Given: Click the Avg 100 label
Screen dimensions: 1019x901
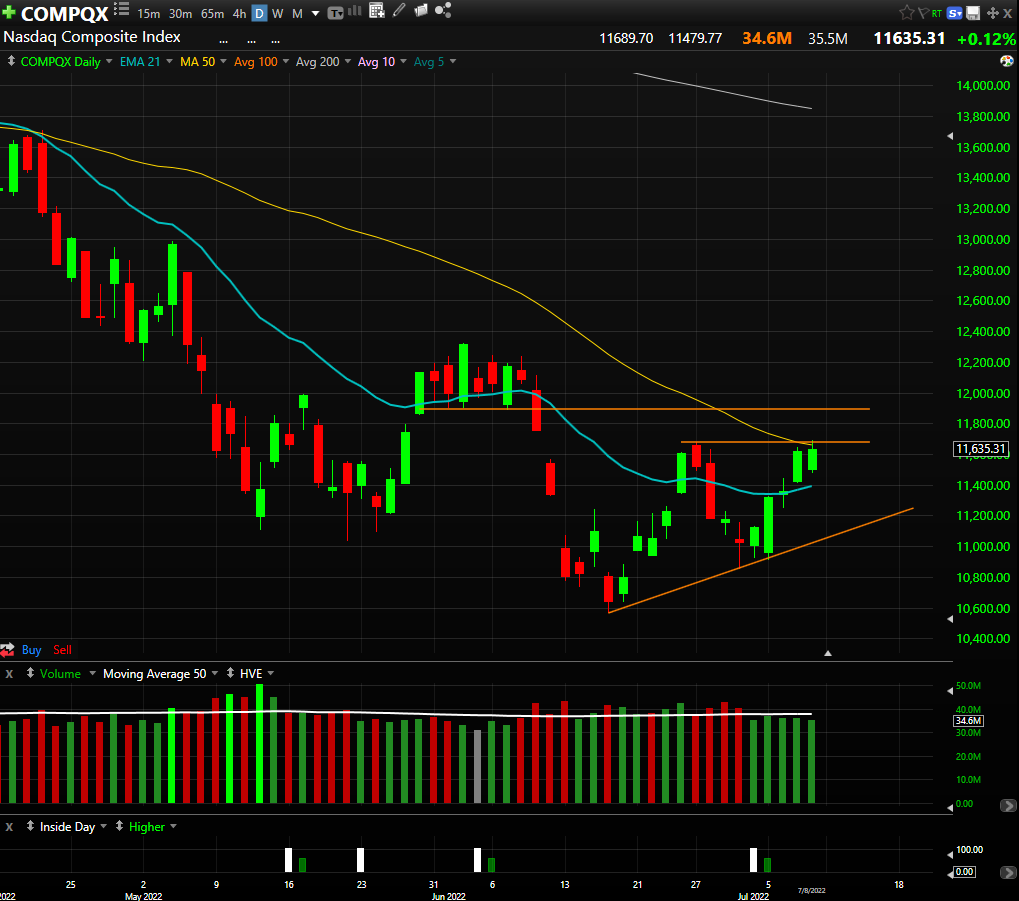Looking at the screenshot, I should 255,62.
